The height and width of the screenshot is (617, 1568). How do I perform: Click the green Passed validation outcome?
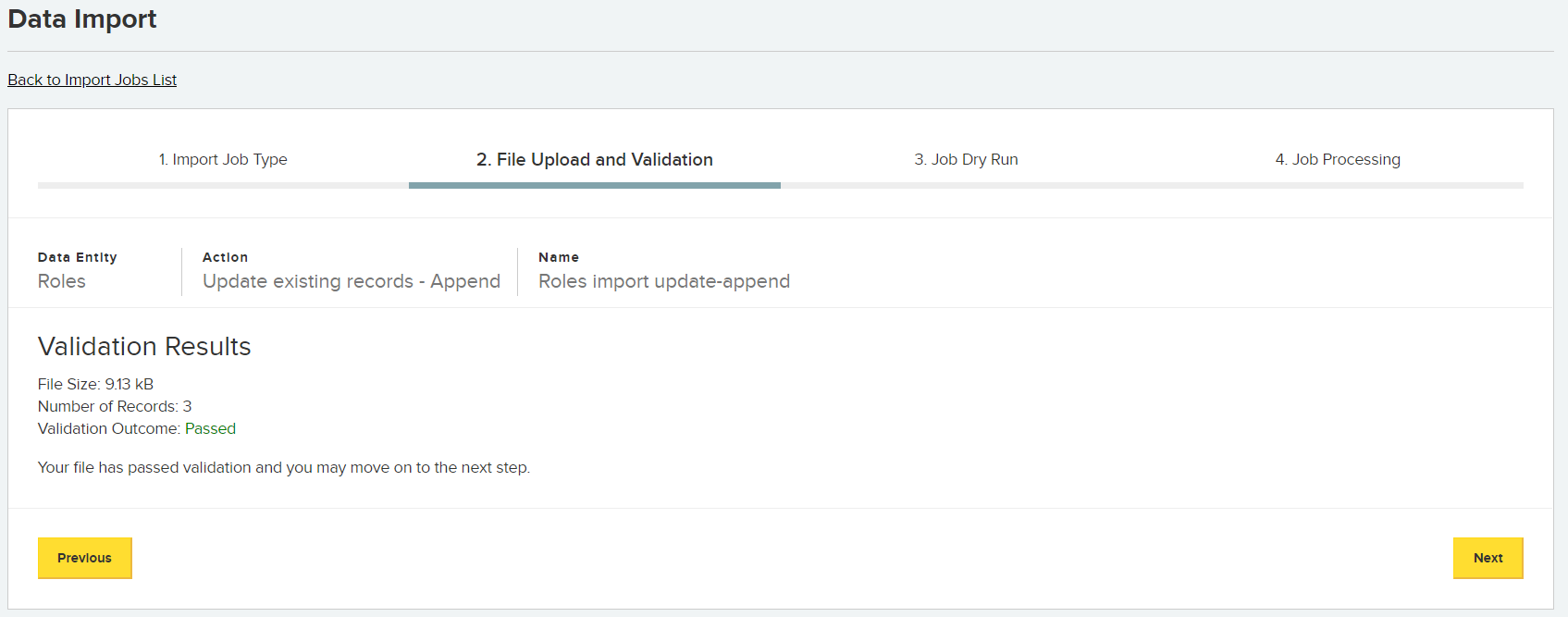click(x=210, y=428)
